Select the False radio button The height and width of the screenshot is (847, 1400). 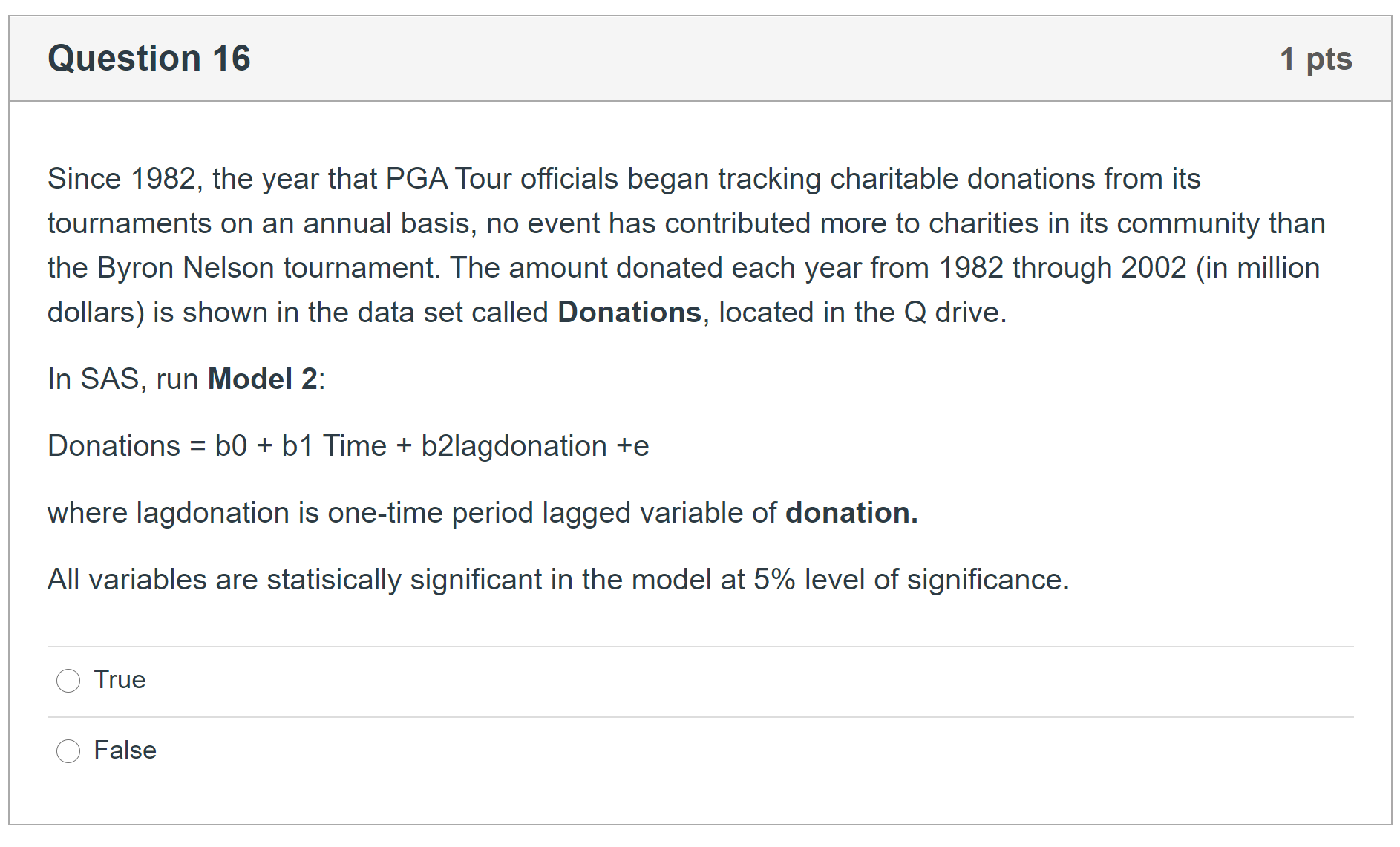[68, 750]
